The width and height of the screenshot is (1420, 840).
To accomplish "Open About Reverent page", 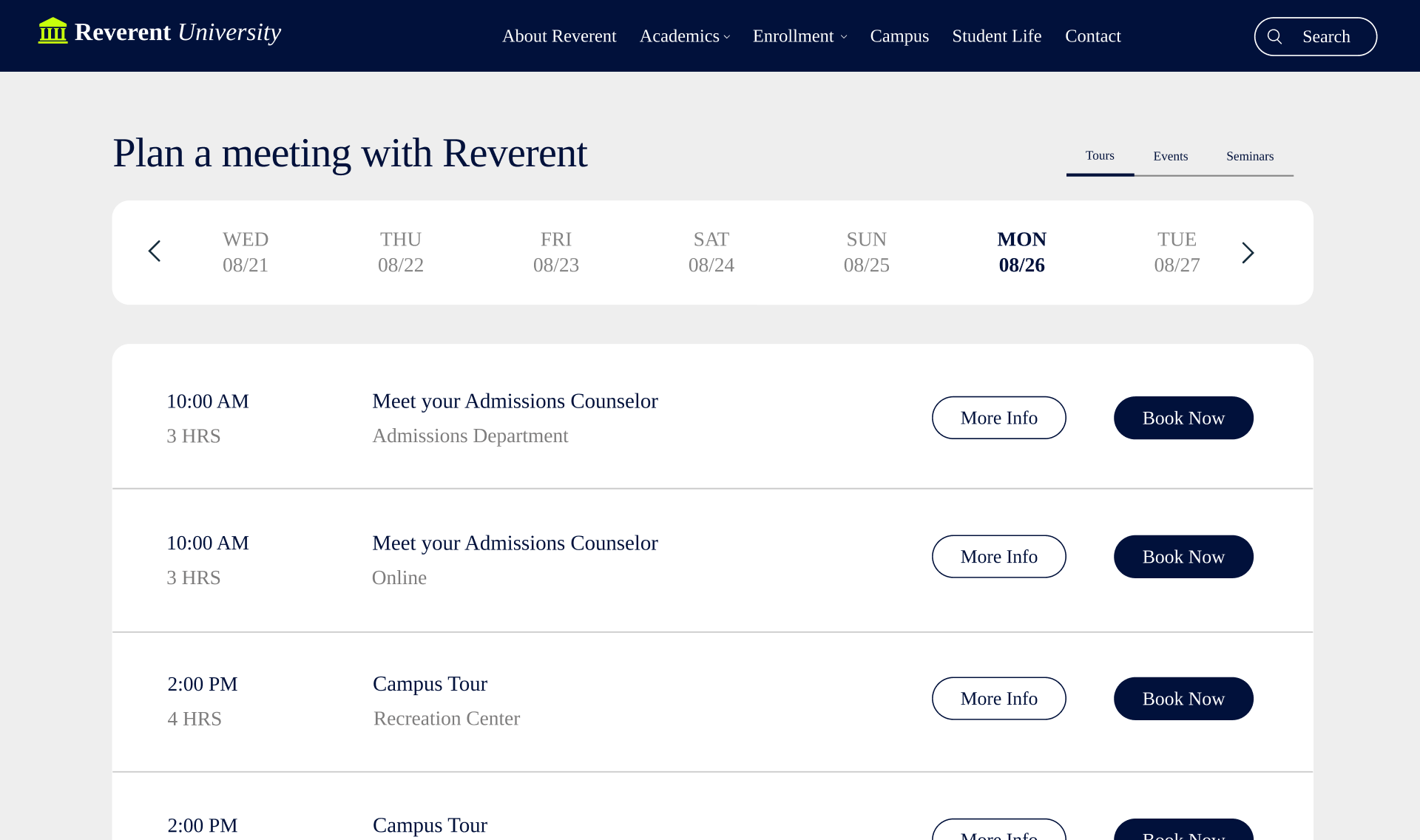I will coord(558,36).
